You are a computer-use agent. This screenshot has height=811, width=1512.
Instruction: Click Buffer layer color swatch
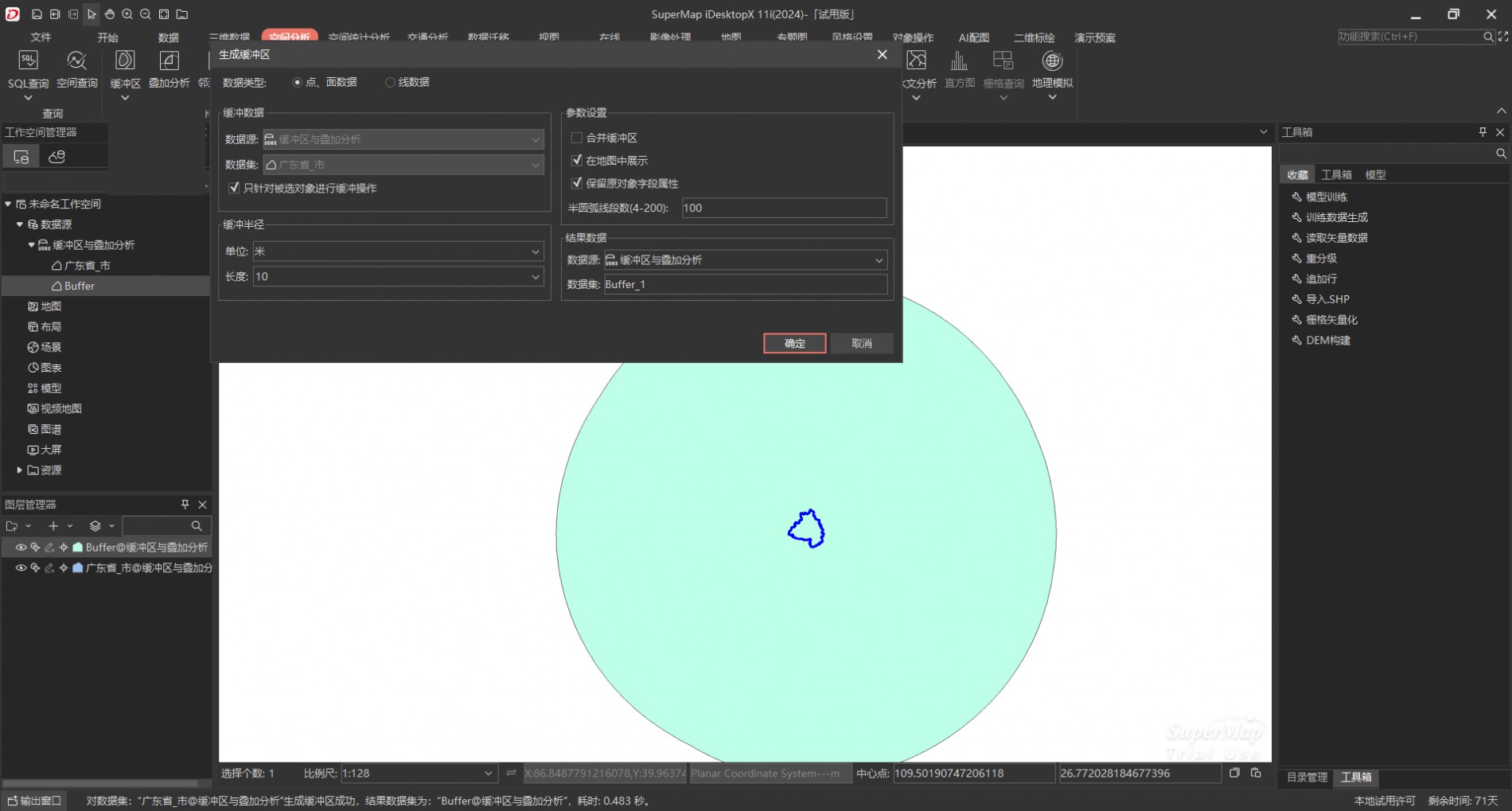(x=78, y=548)
